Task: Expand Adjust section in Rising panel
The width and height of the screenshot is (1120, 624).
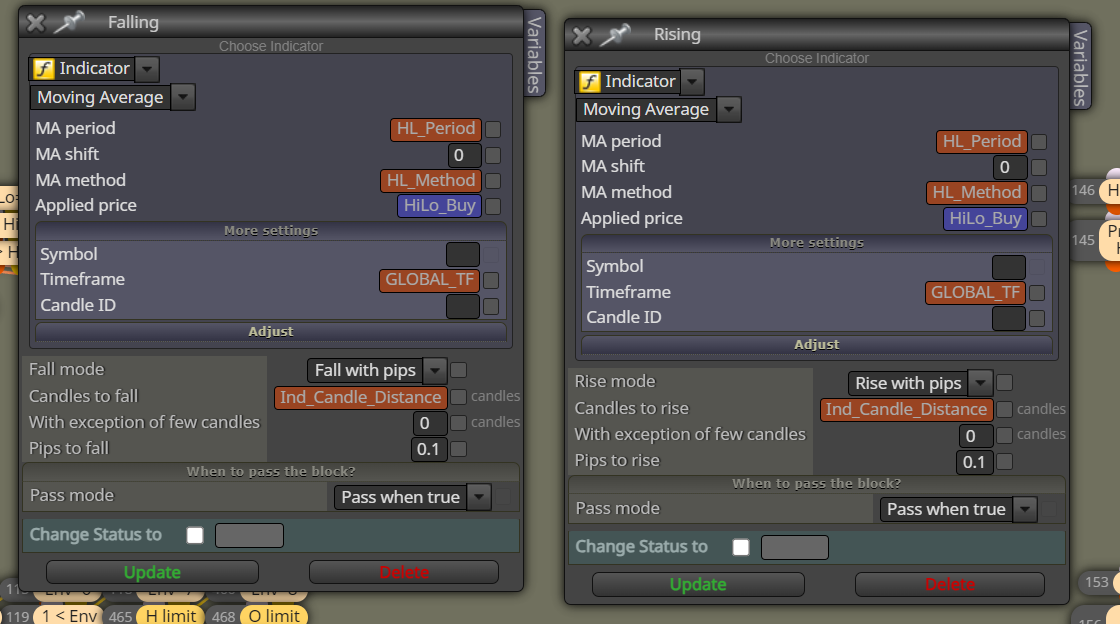Action: 816,344
